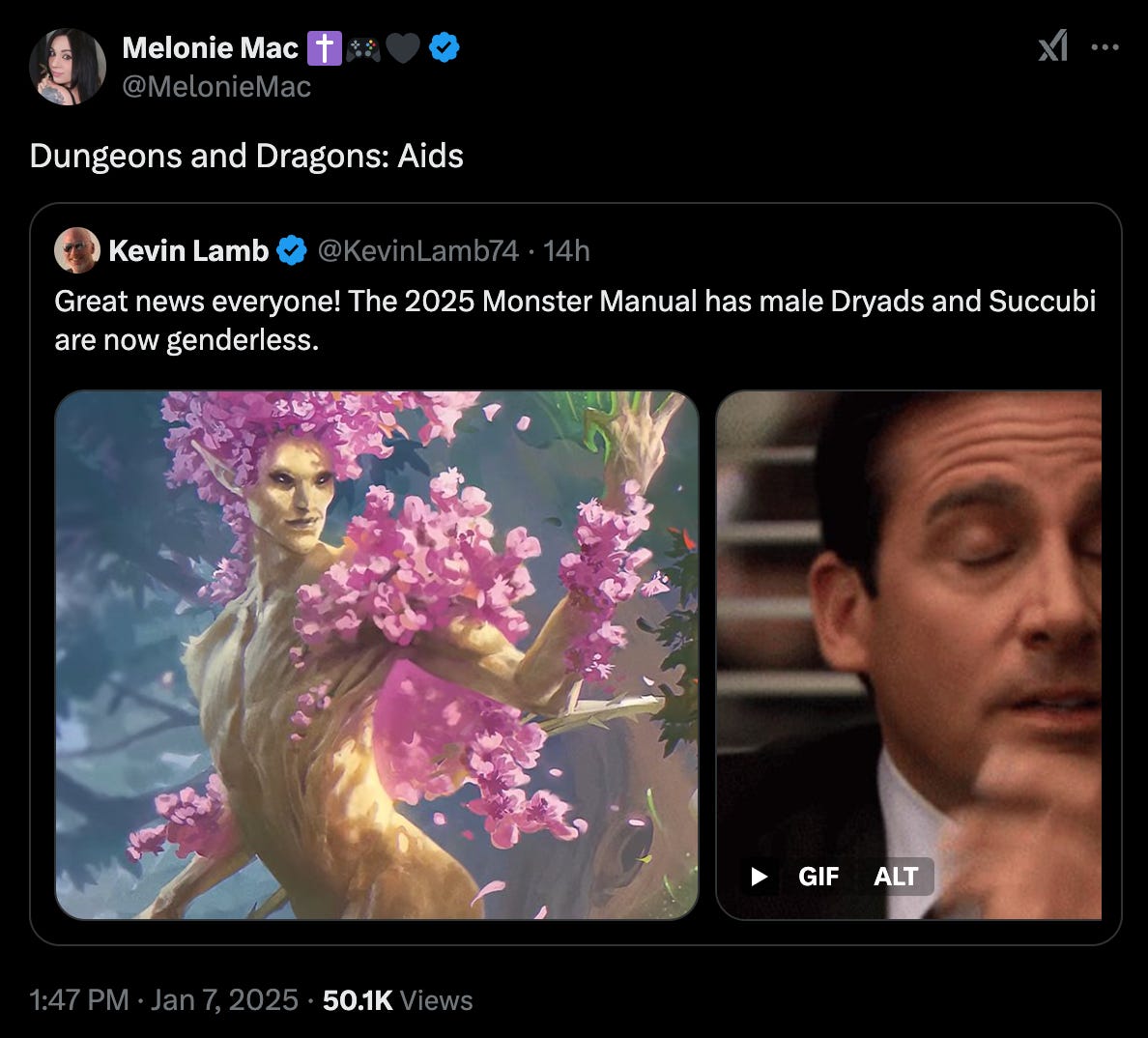The image size is (1148, 1038).
Task: Click the black heart emoji in the display name
Action: tap(403, 47)
